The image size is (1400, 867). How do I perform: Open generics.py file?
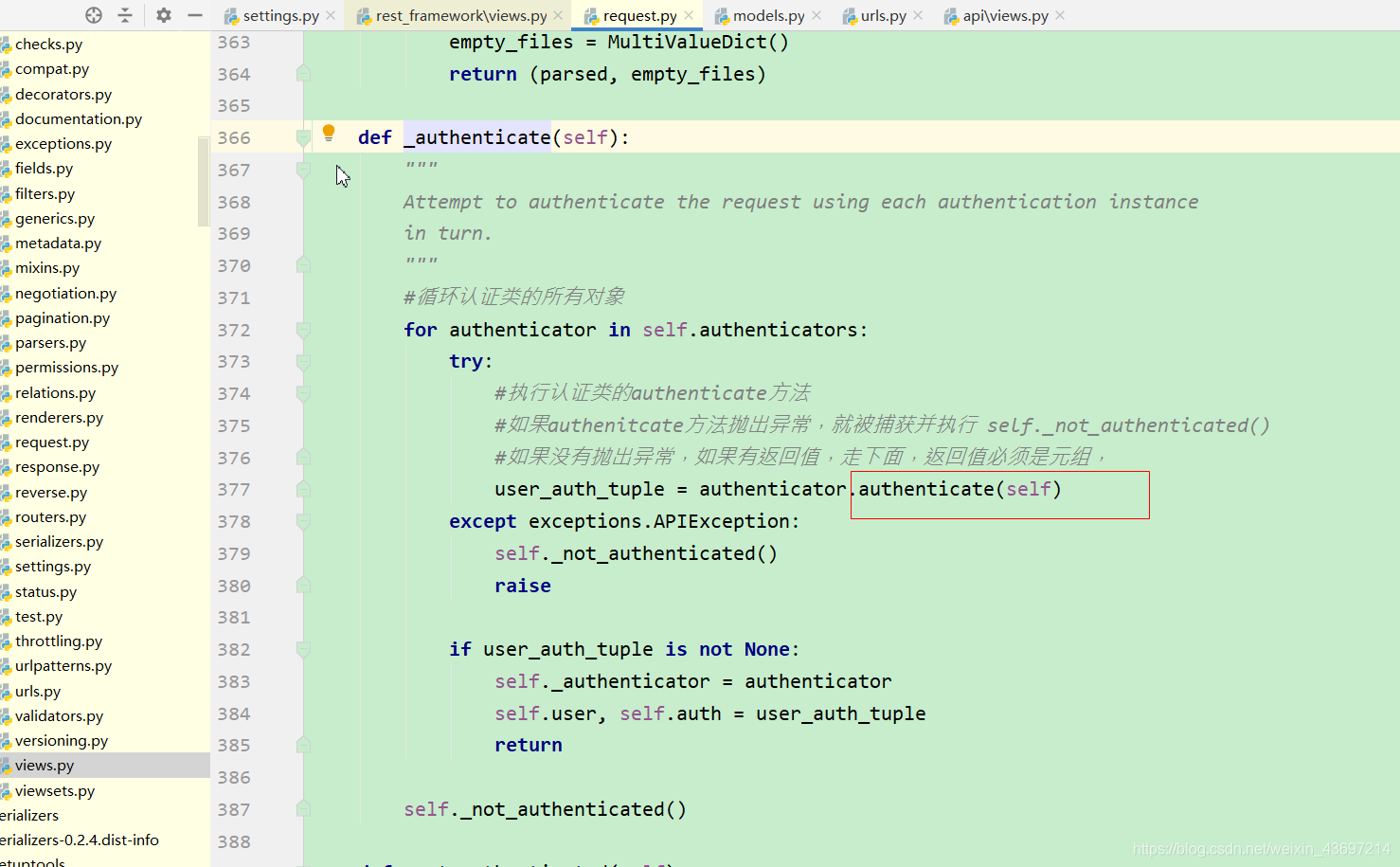(x=55, y=218)
